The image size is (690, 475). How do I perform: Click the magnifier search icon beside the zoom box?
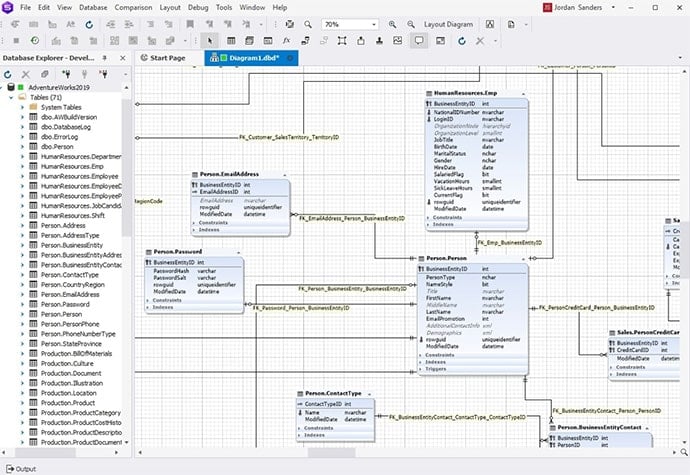(x=308, y=24)
